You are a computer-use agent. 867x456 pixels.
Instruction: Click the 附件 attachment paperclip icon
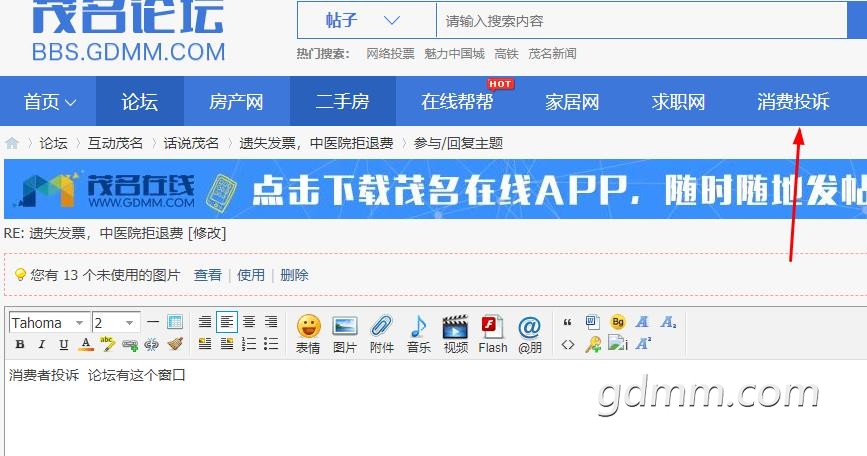382,333
